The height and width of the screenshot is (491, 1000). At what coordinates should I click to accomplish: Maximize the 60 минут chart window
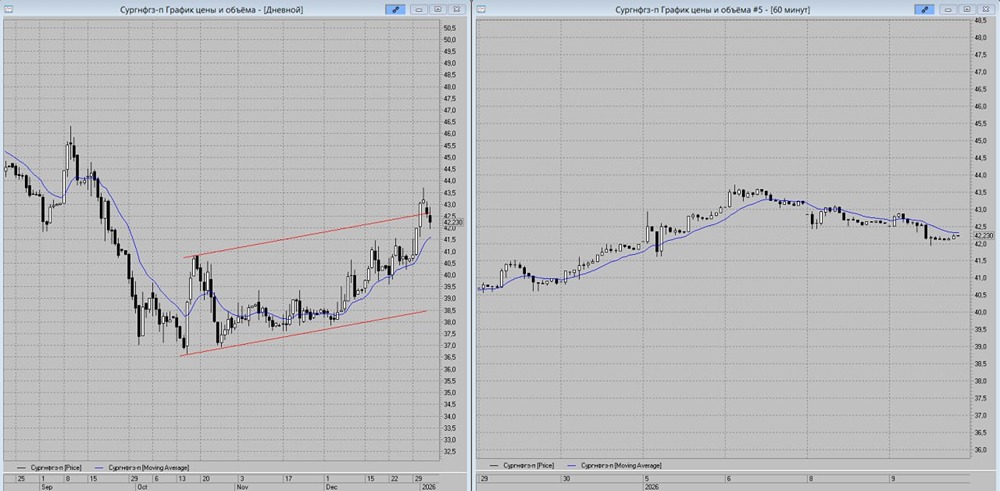pos(967,9)
